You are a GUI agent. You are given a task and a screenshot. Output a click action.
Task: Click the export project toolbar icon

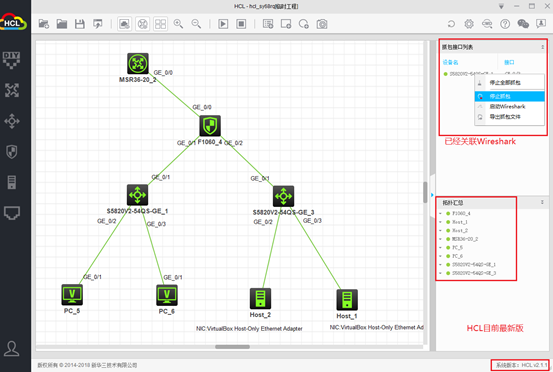[x=98, y=24]
